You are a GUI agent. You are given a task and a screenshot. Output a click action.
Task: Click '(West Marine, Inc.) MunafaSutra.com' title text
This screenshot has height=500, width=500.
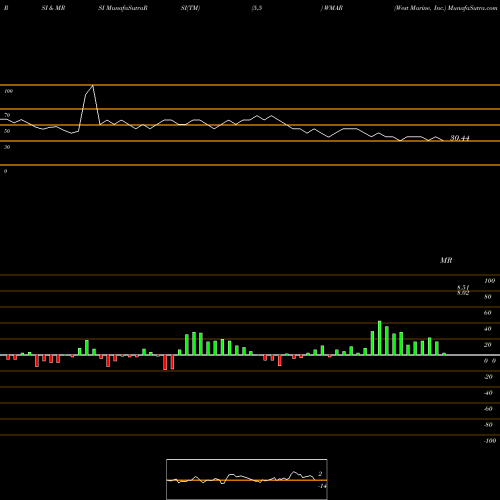(x=445, y=8)
